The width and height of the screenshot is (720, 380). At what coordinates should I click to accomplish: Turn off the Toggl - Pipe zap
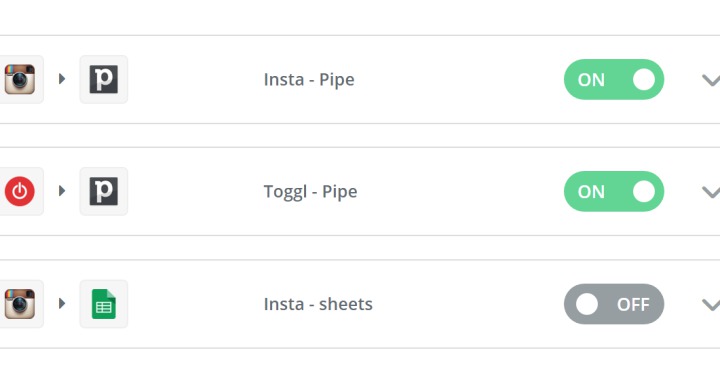pyautogui.click(x=614, y=191)
